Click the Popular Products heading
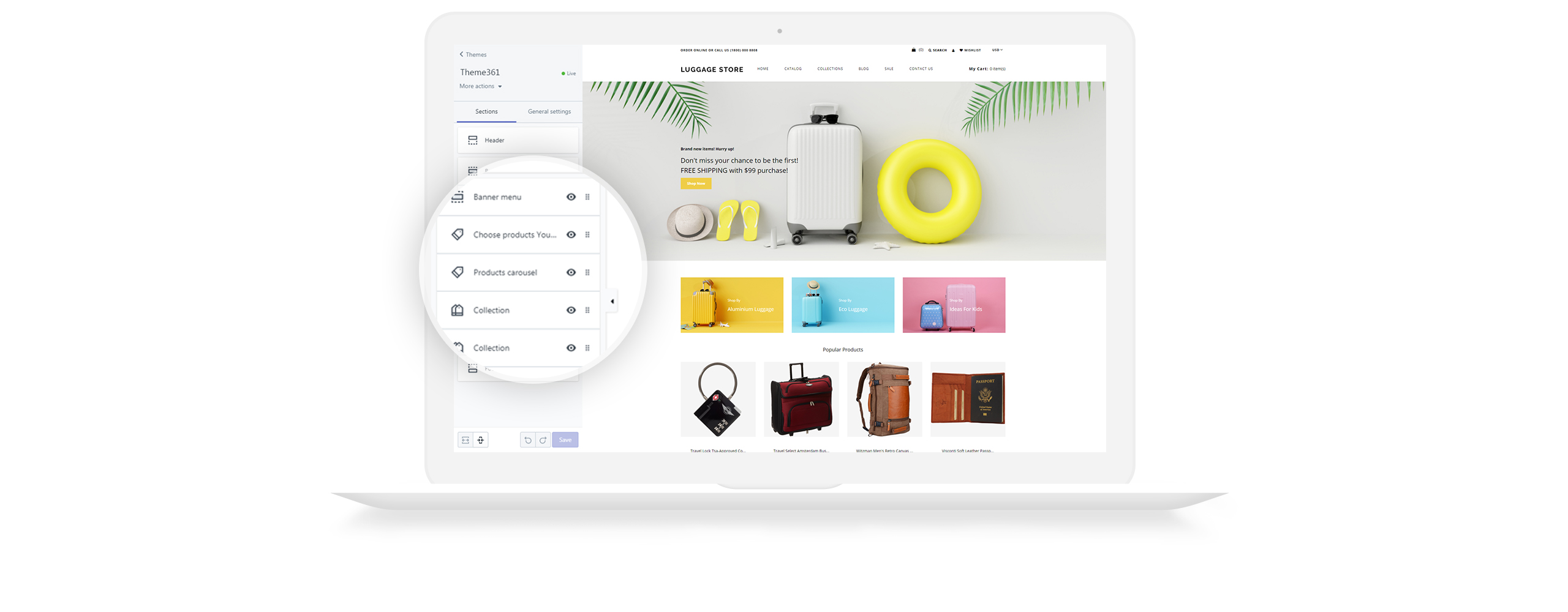 click(x=843, y=350)
